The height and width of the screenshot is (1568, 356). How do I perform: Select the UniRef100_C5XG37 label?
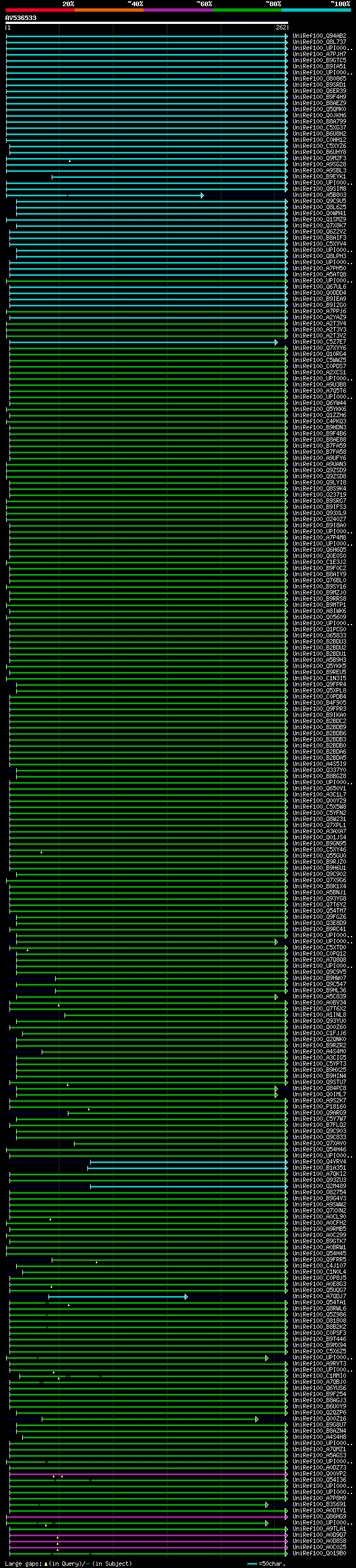(x=319, y=128)
